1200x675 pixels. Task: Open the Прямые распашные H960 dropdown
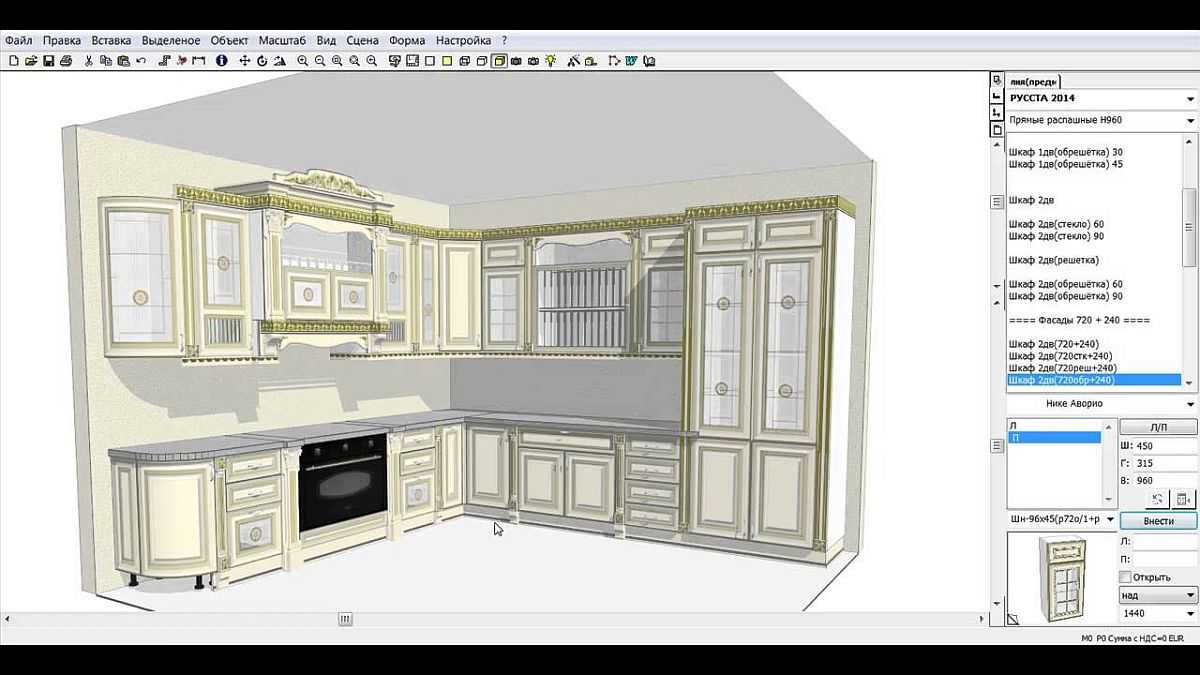(1190, 121)
